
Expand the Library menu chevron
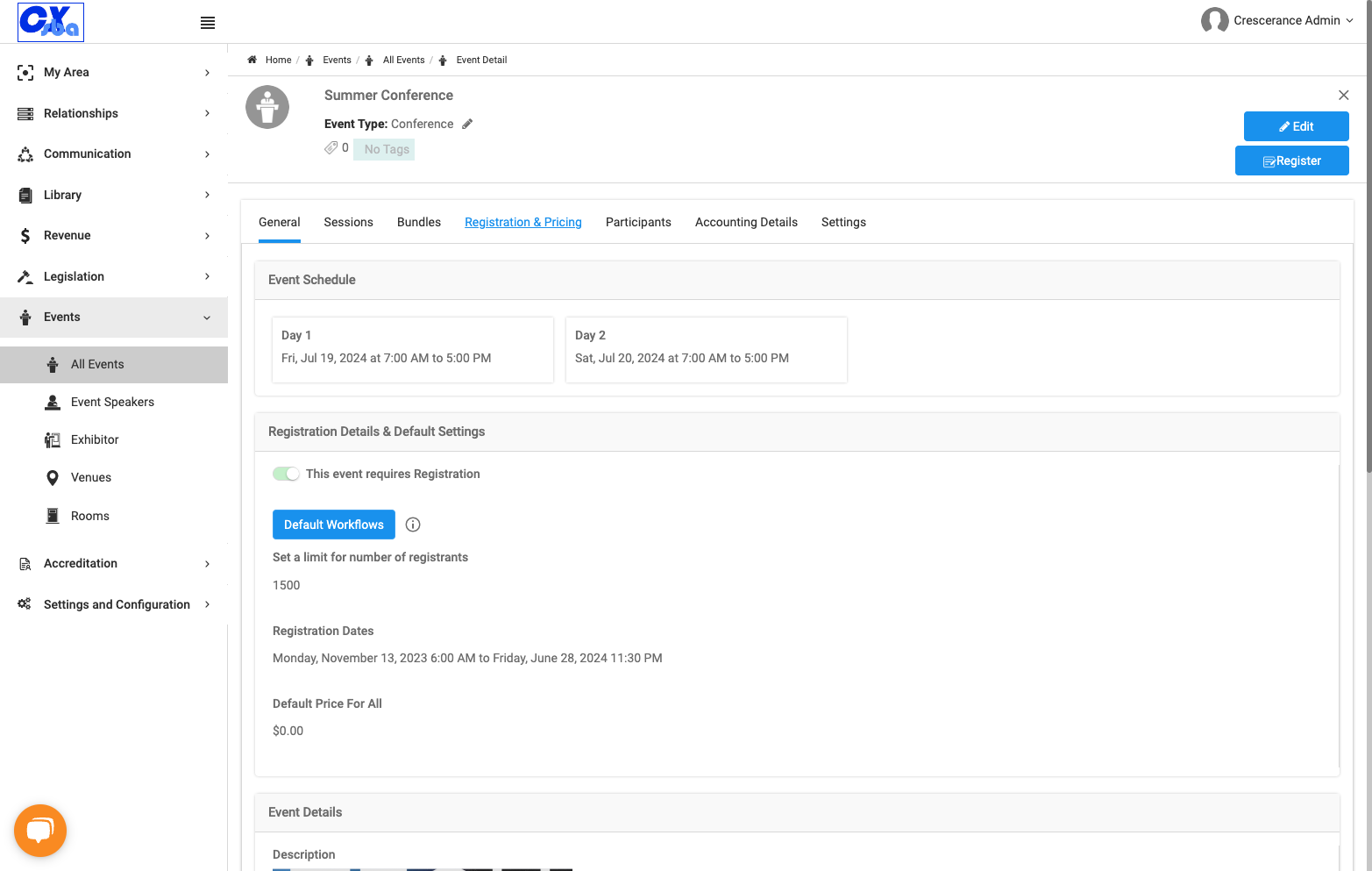click(x=207, y=195)
